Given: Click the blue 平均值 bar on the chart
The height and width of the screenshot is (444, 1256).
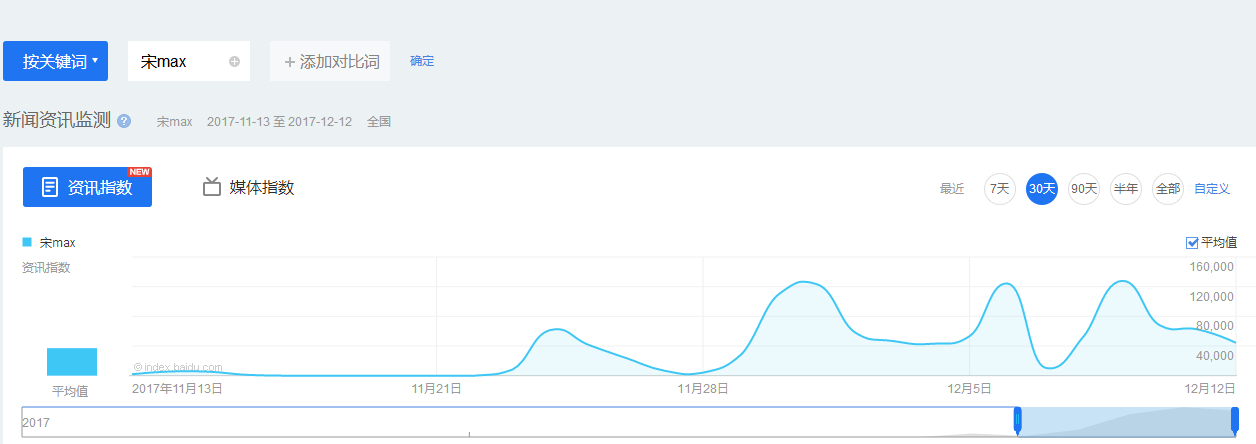Looking at the screenshot, I should 72,362.
